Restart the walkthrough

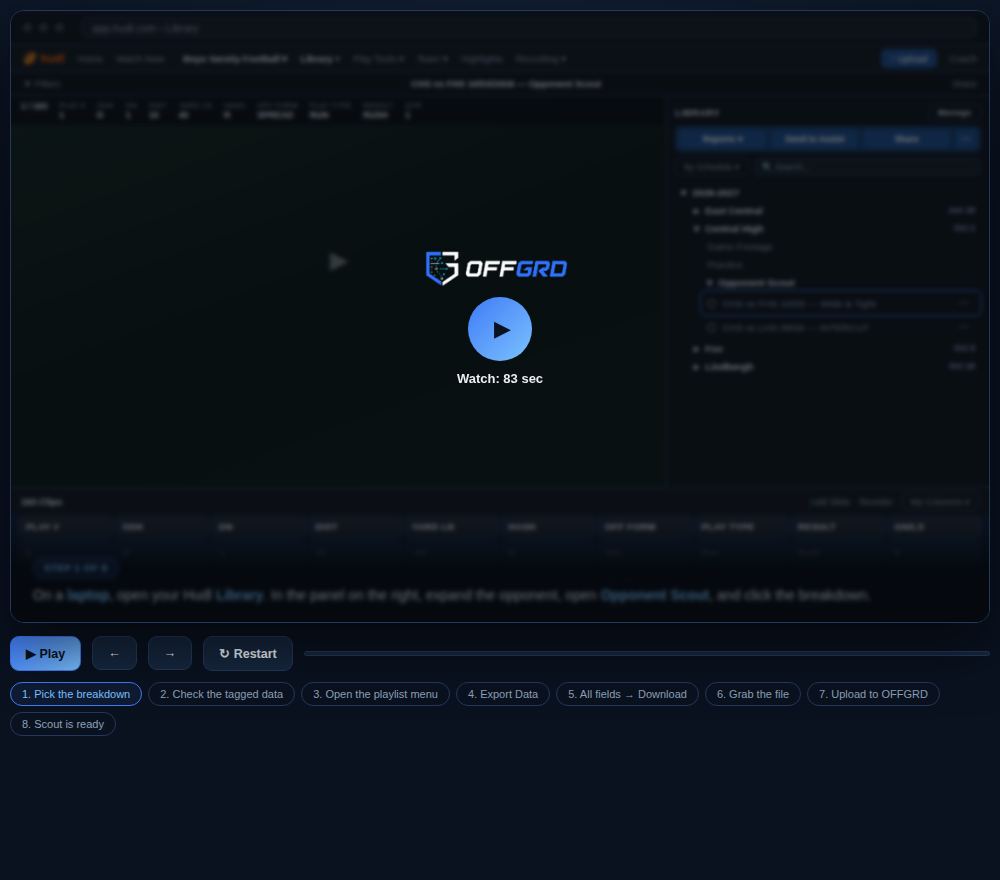pyautogui.click(x=247, y=654)
